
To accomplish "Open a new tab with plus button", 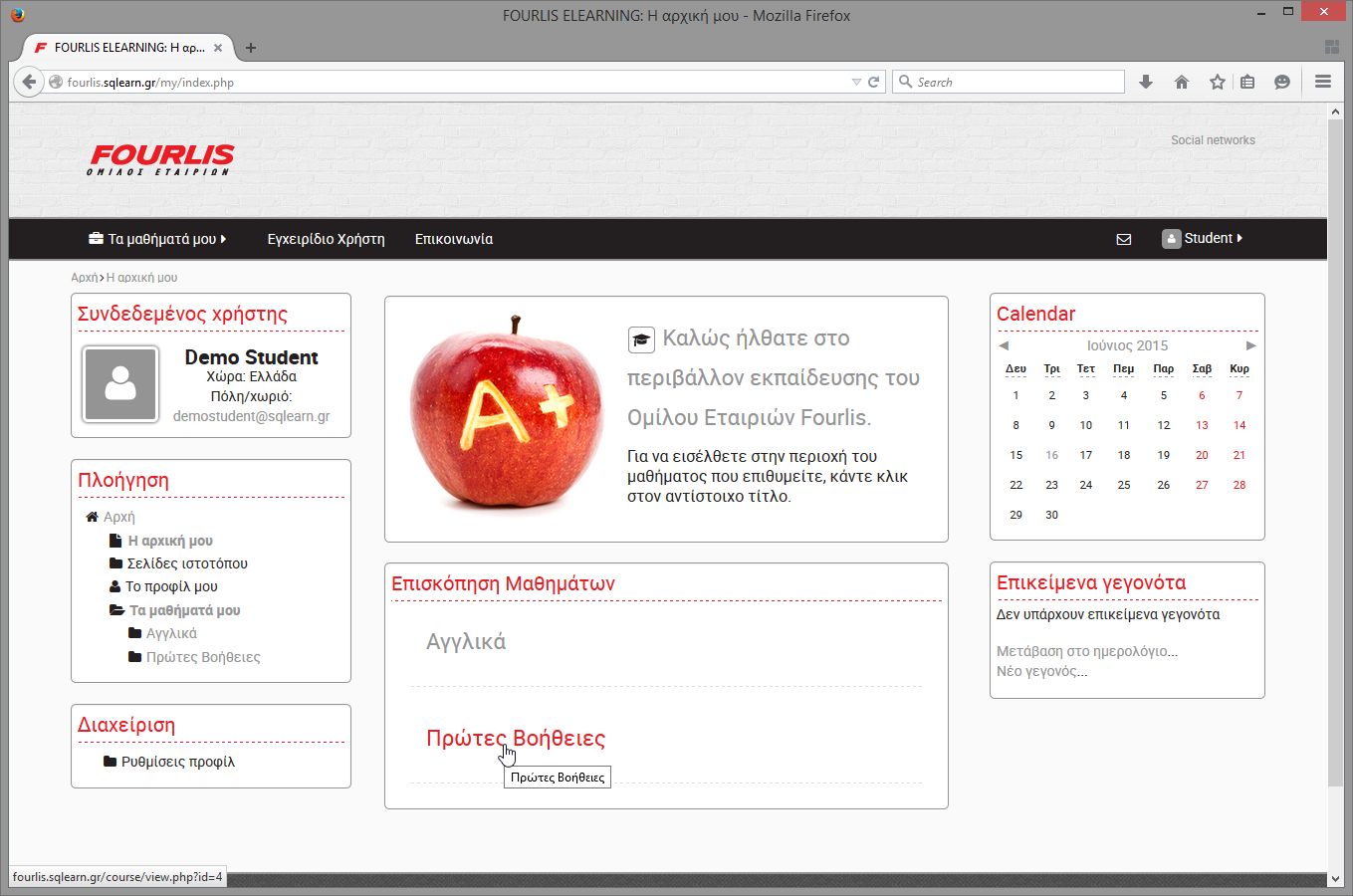I will click(x=251, y=48).
